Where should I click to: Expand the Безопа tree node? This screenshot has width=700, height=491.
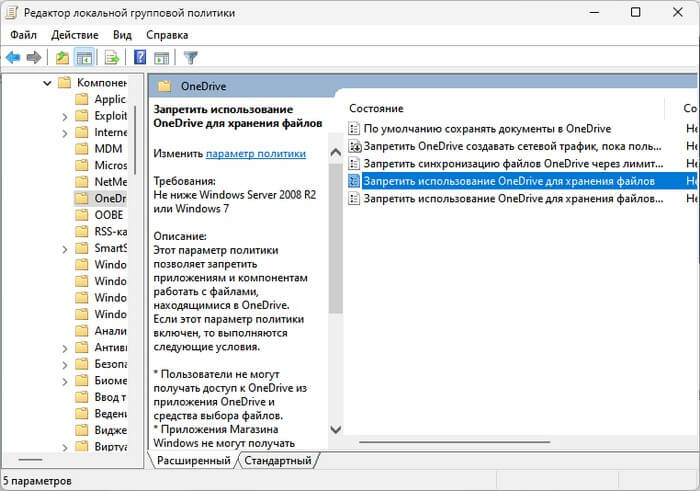(65, 365)
